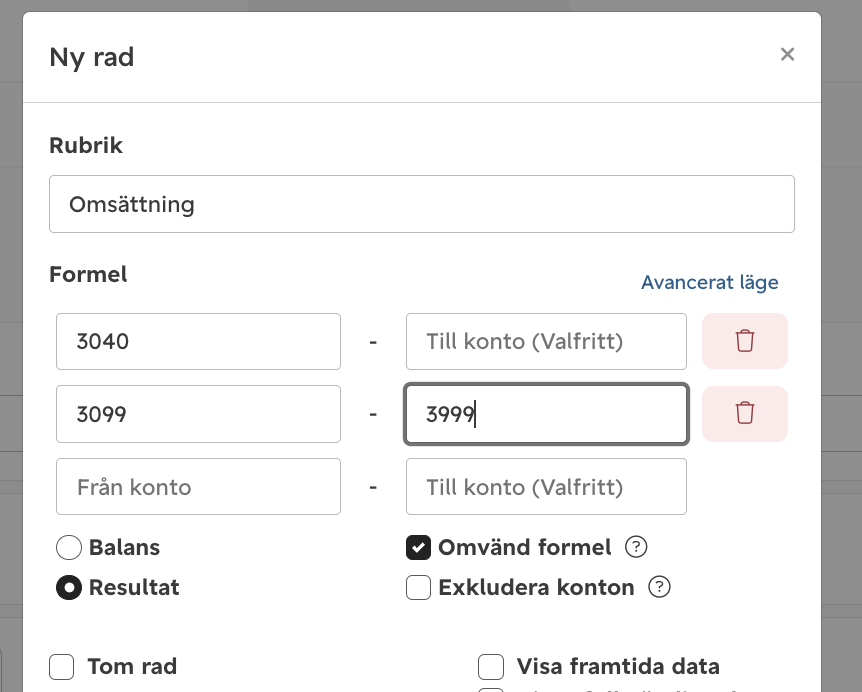This screenshot has width=862, height=692.
Task: Click the empty Till konto field beside 3040
Action: click(546, 341)
